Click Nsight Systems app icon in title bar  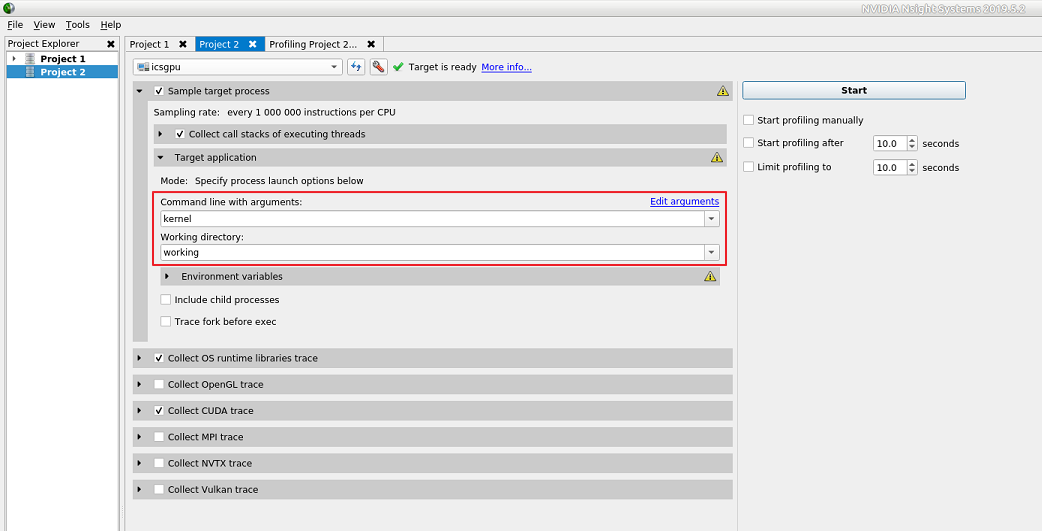click(x=9, y=8)
